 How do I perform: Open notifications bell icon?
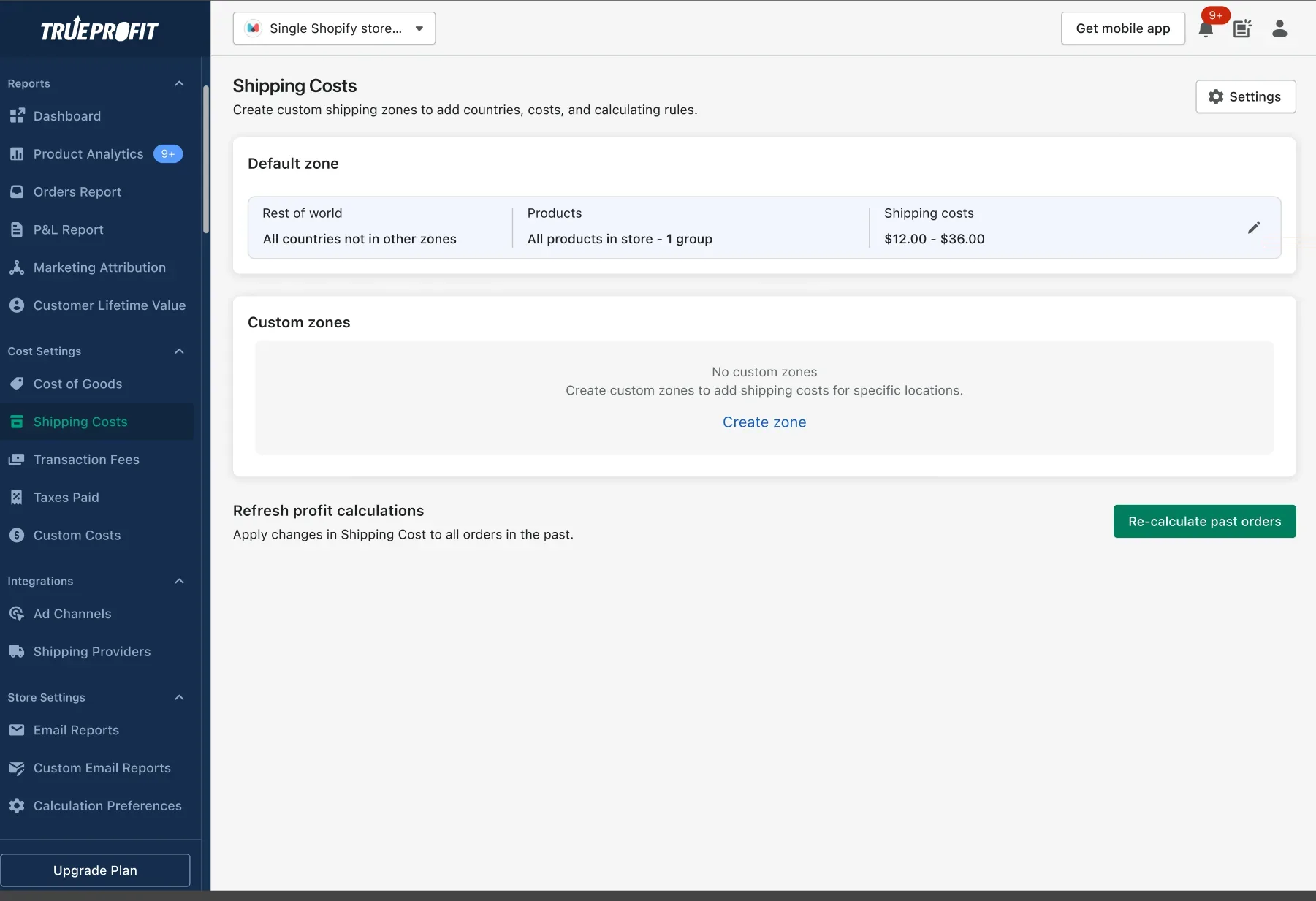point(1206,29)
